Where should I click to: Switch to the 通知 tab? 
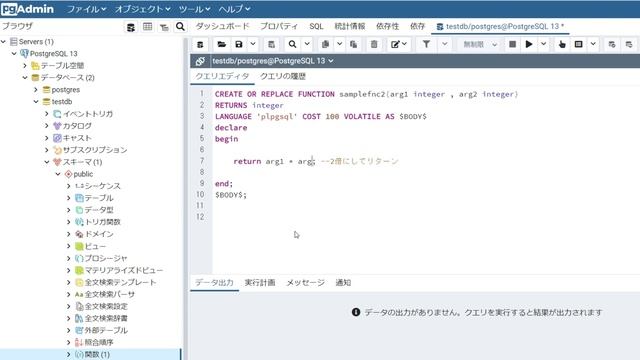[343, 282]
